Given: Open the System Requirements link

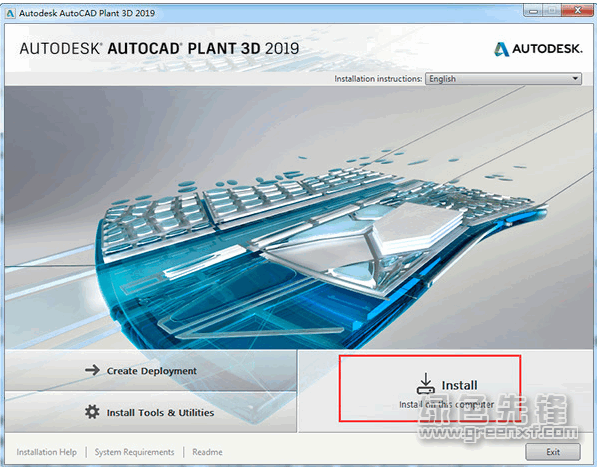Looking at the screenshot, I should click(134, 452).
